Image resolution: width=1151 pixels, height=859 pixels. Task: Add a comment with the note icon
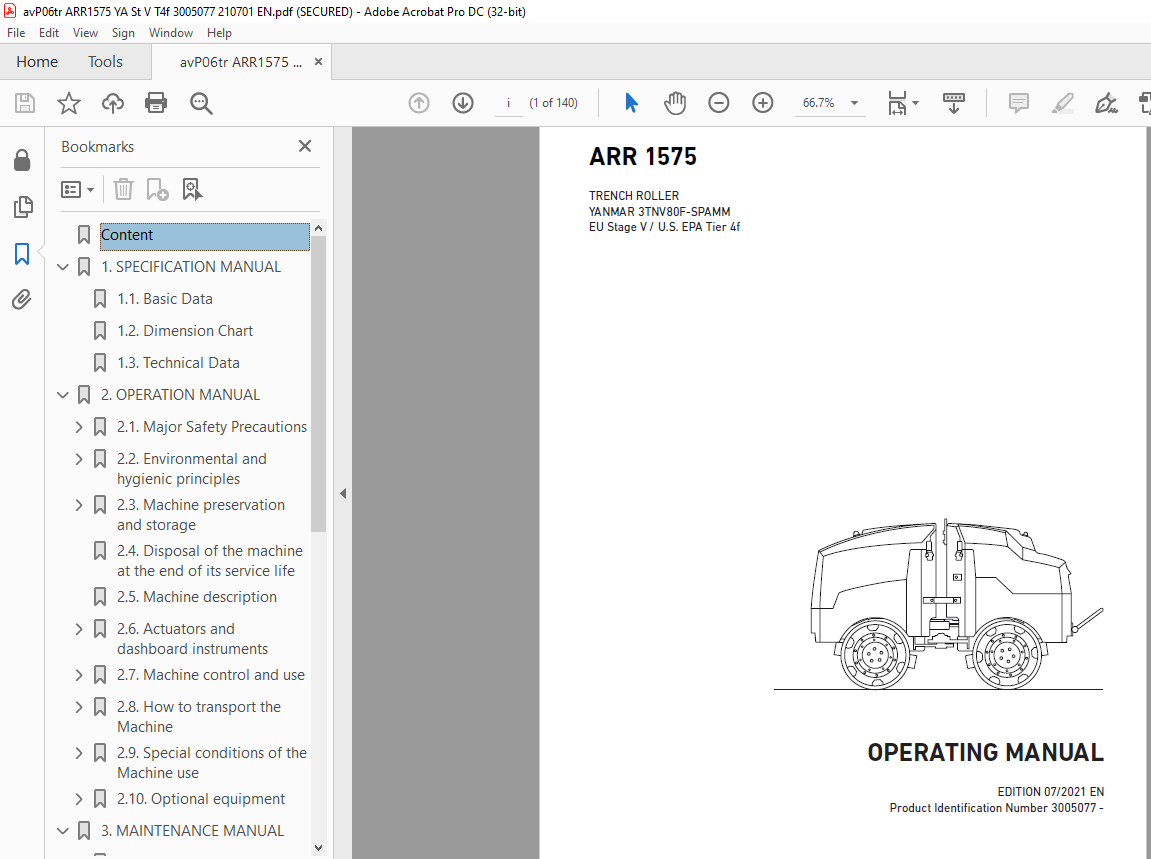[1018, 103]
